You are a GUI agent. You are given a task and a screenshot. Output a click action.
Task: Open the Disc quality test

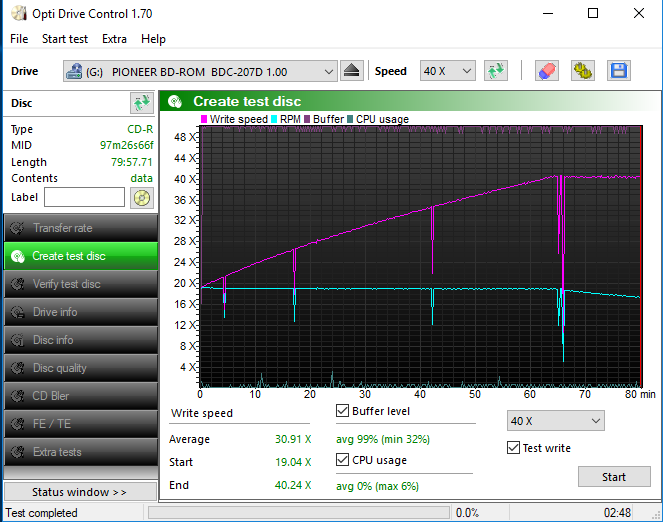[x=81, y=368]
